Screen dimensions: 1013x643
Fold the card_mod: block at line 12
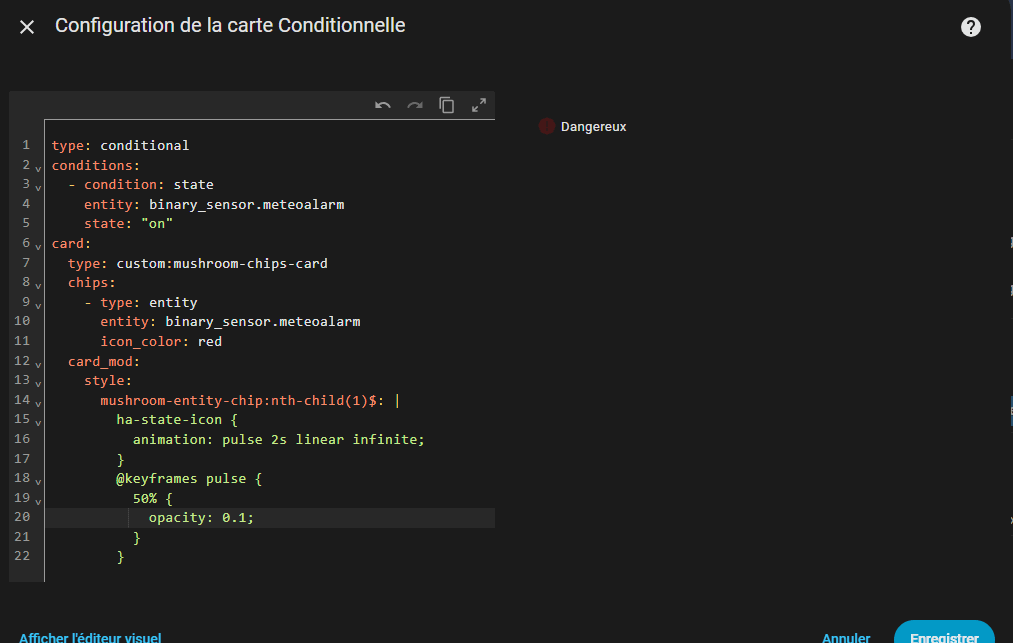(x=38, y=363)
